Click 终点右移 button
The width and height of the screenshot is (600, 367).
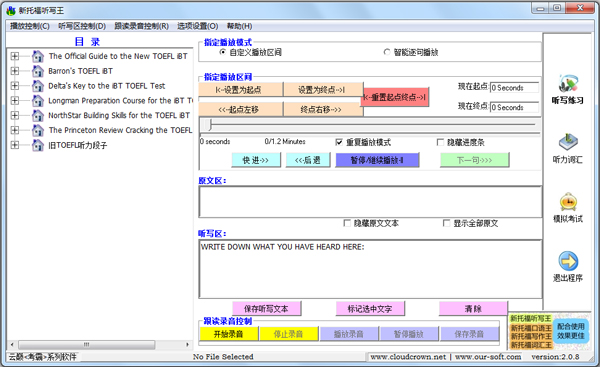pos(323,109)
